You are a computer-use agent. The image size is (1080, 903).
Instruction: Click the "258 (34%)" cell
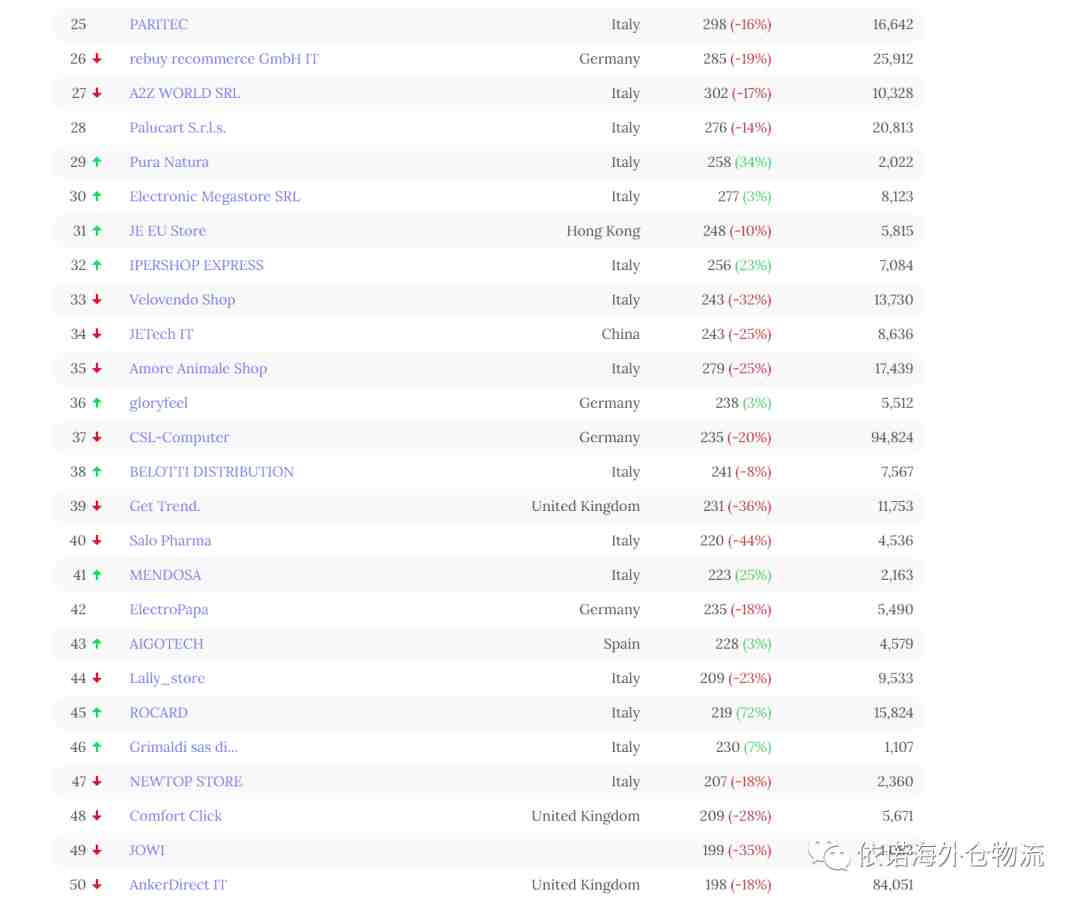click(x=739, y=163)
